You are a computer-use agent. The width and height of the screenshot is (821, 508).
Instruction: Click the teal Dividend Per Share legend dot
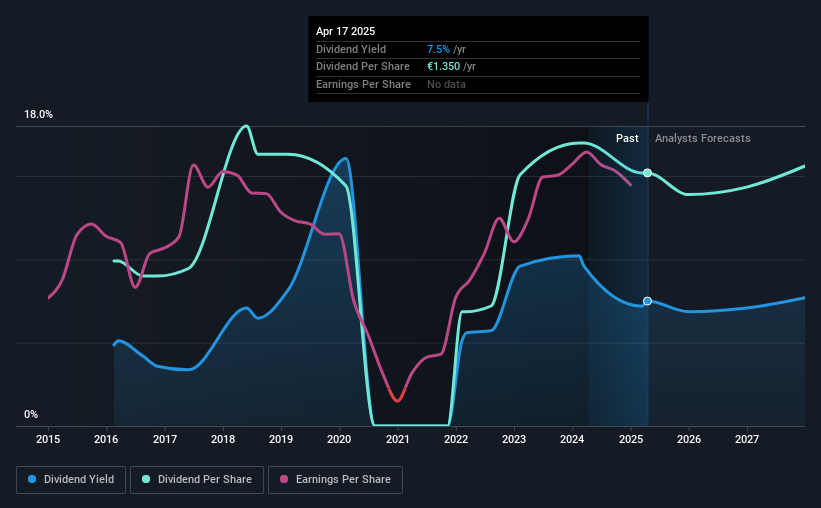pyautogui.click(x=146, y=479)
